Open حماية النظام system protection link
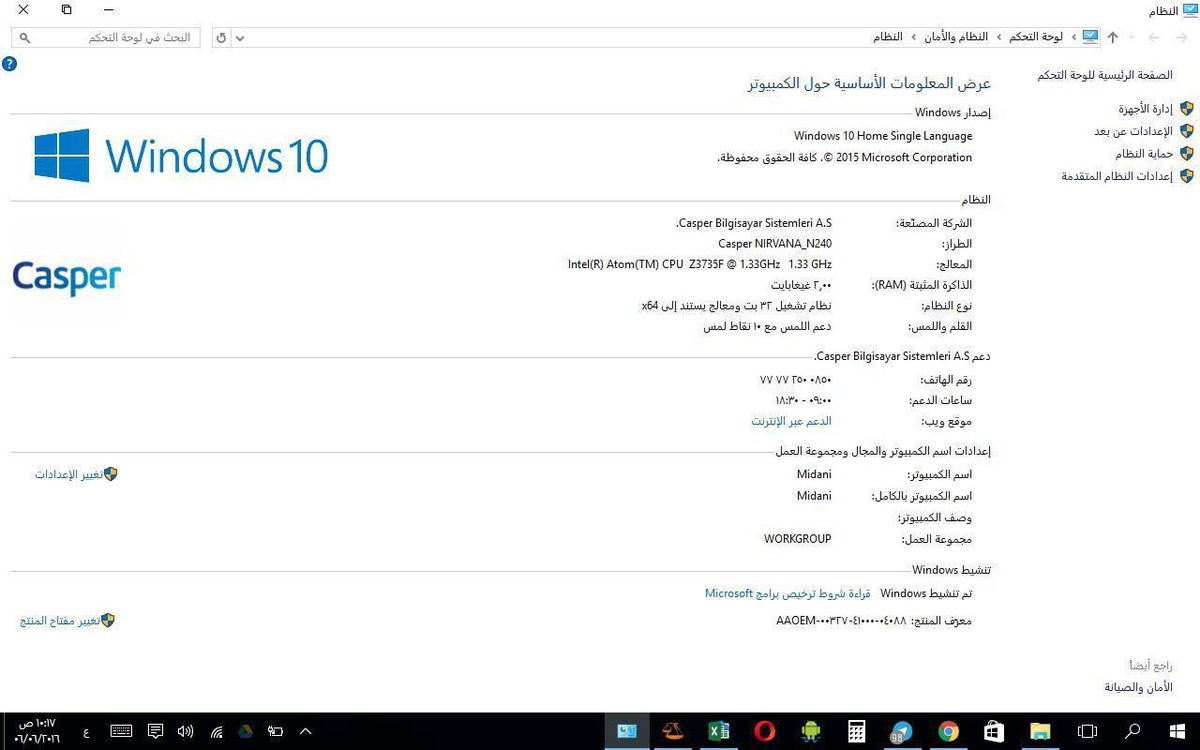Viewport: 1200px width, 750px height. 1144,154
